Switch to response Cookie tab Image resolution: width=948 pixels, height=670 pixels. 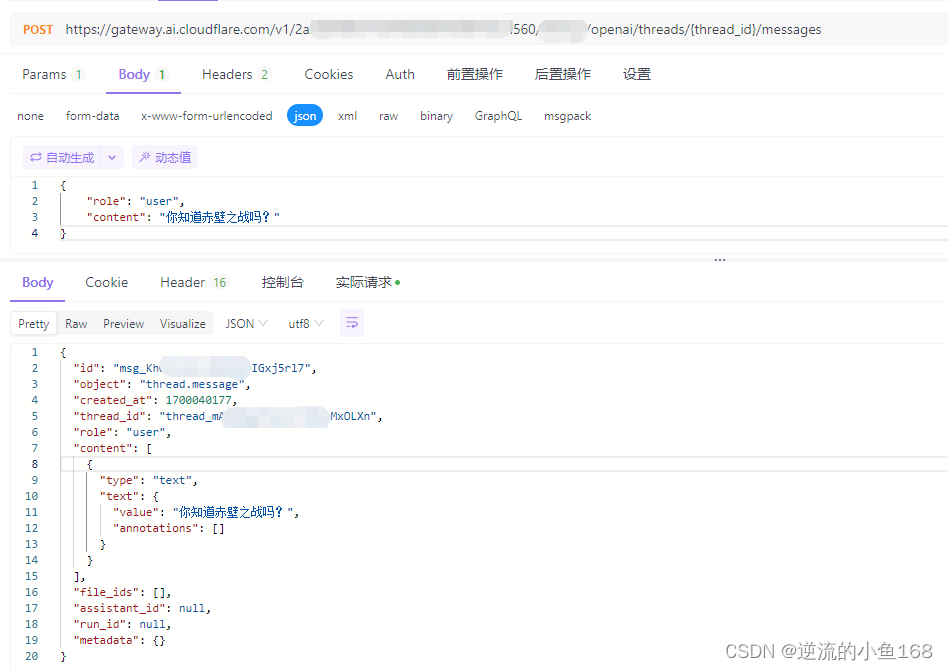click(x=106, y=282)
